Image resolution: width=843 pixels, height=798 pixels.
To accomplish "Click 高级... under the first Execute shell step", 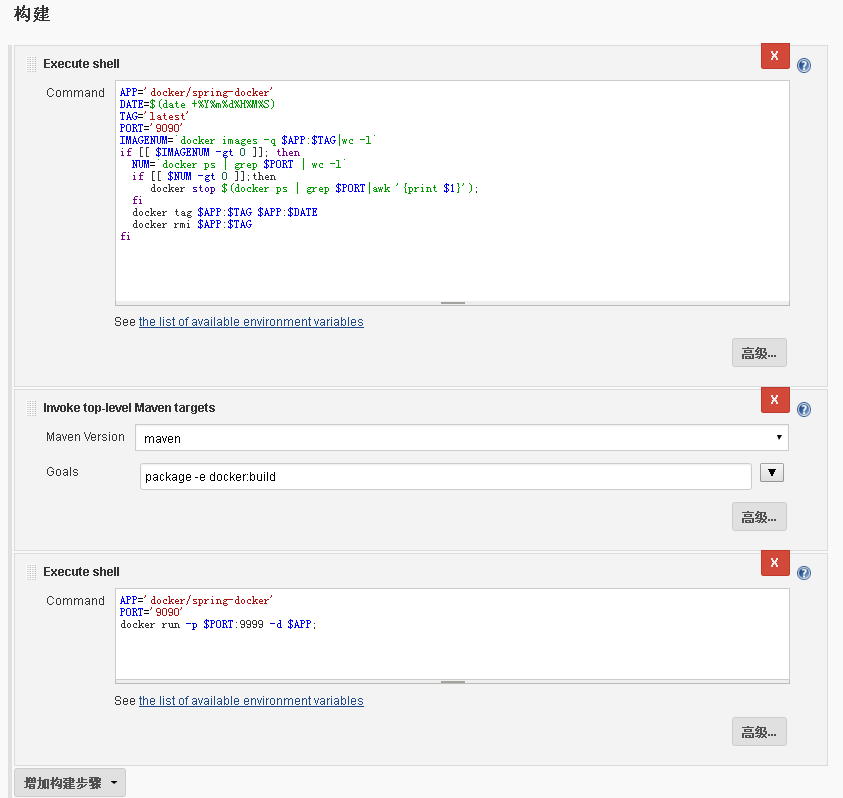I will coord(759,352).
